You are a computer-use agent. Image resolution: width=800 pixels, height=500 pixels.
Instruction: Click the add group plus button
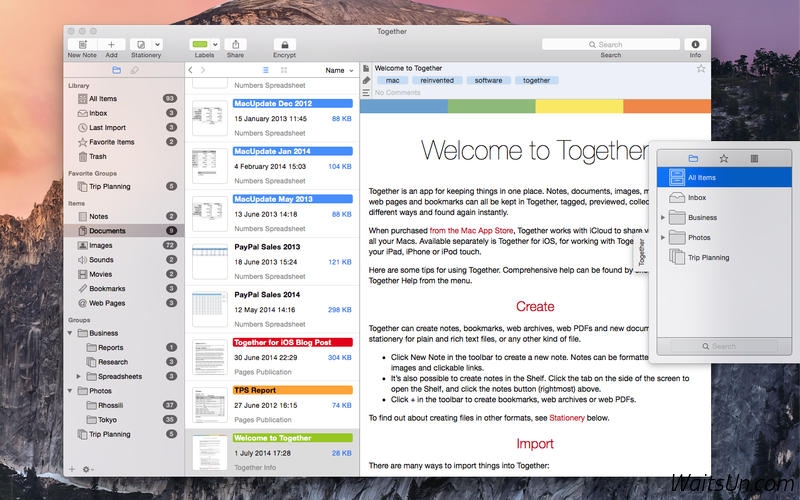72,469
